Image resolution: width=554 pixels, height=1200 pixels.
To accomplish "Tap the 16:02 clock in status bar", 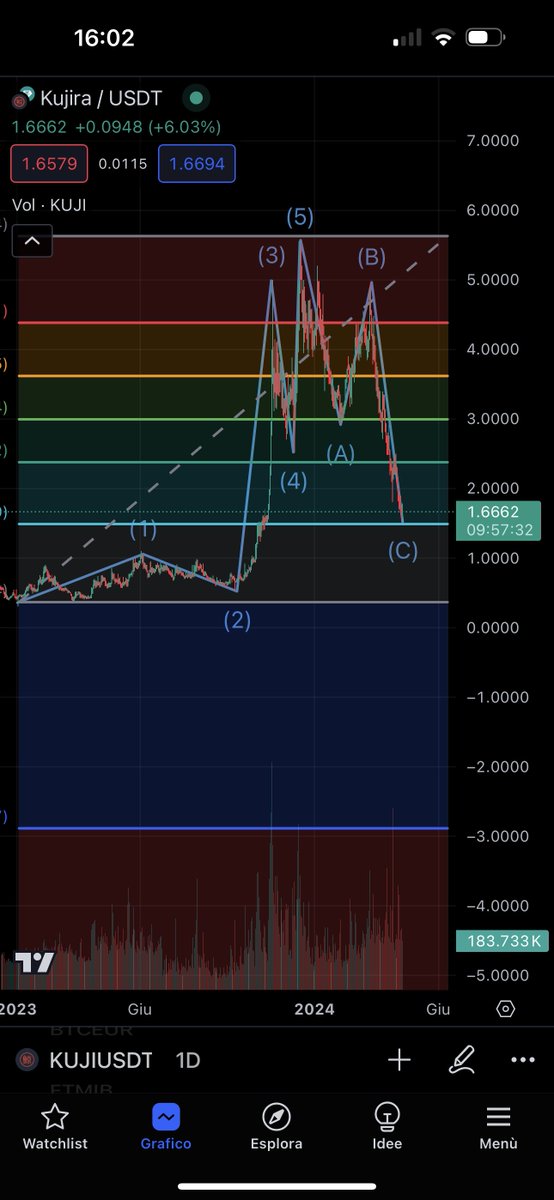I will 104,38.
